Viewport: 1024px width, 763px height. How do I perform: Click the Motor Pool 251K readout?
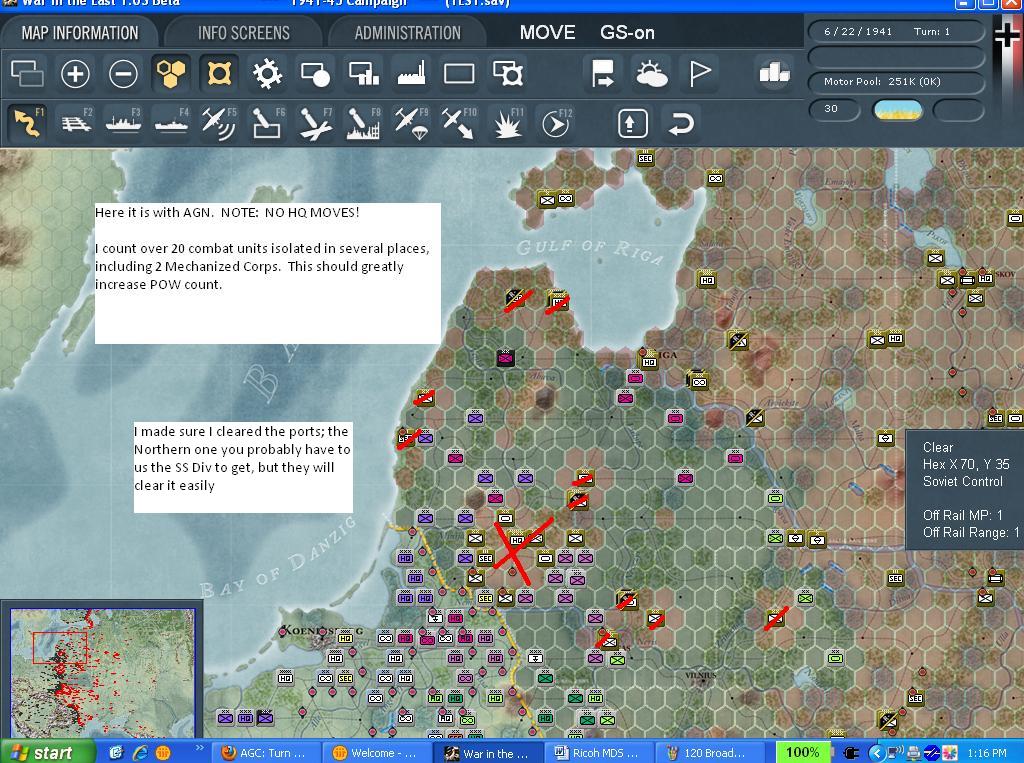click(x=896, y=82)
